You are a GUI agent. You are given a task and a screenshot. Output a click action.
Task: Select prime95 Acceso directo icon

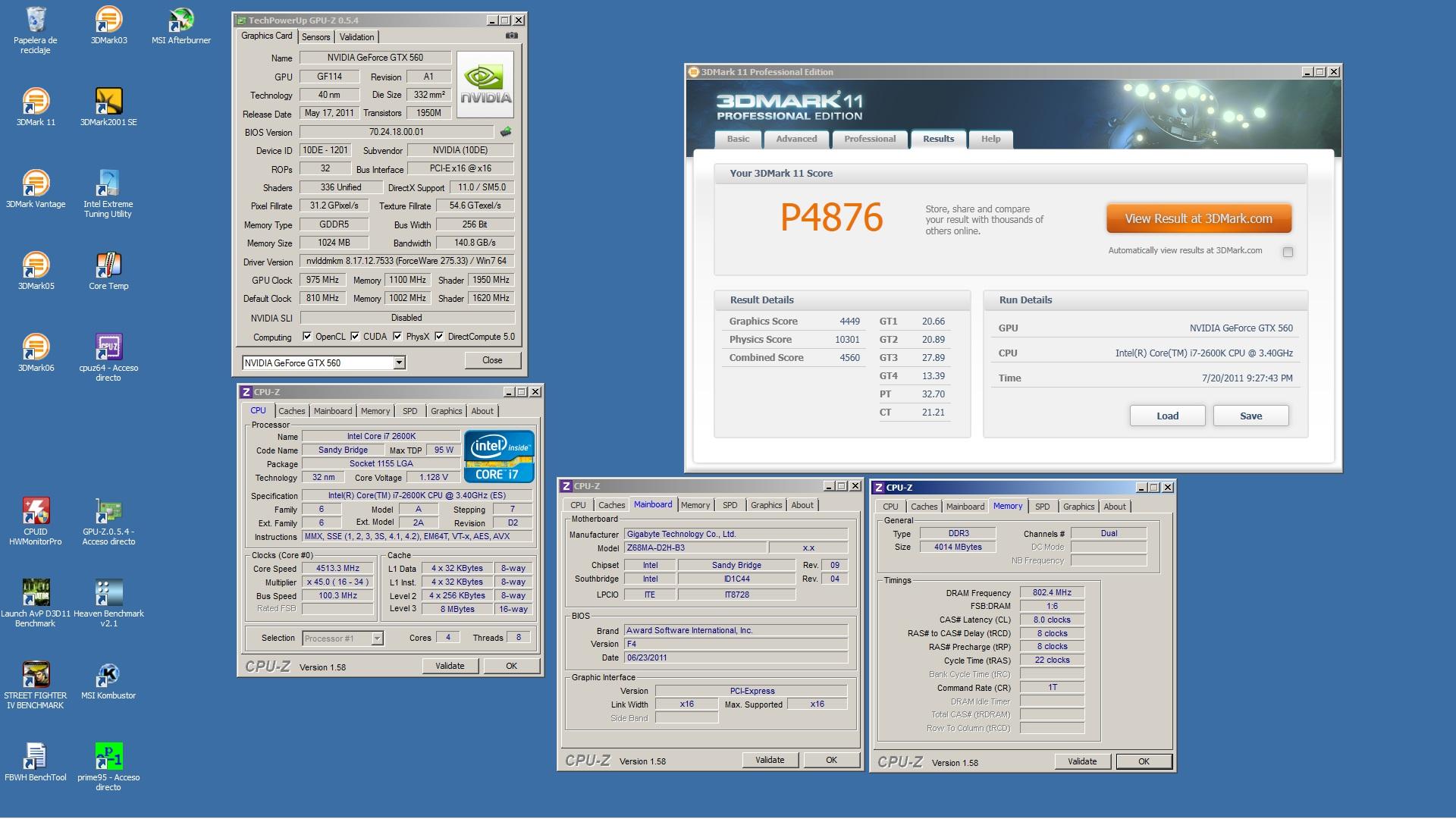108,767
